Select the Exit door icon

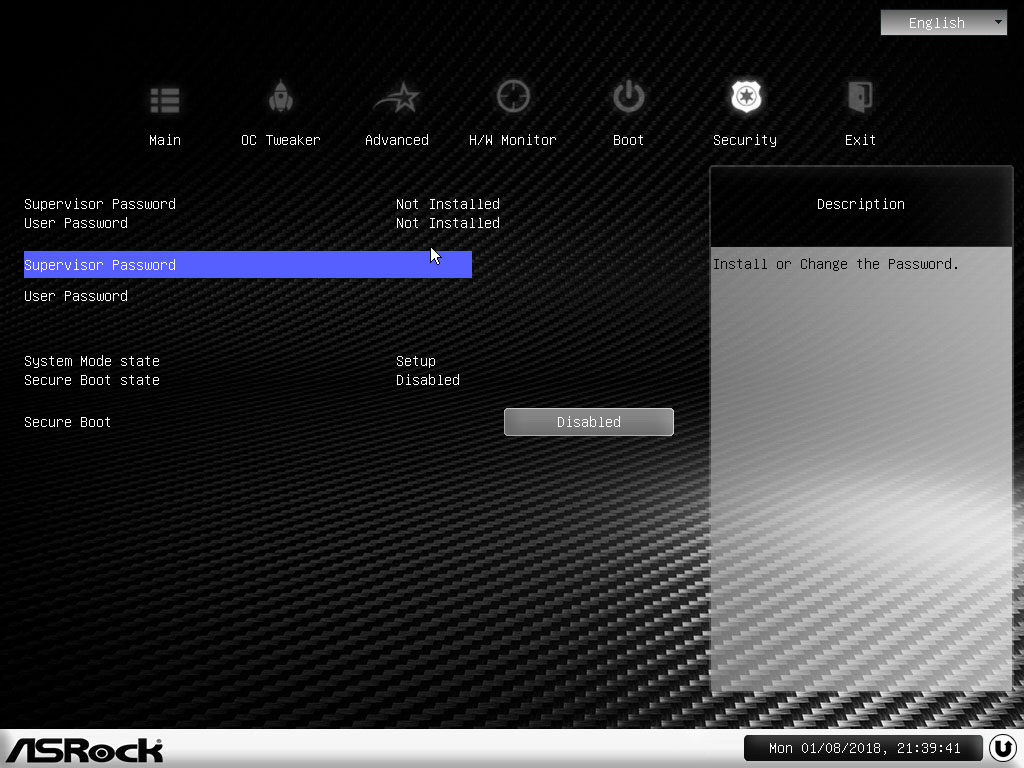click(860, 97)
